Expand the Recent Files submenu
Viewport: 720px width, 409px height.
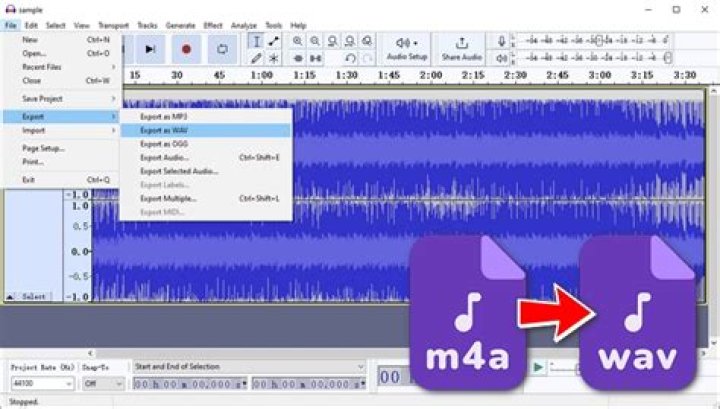point(60,67)
